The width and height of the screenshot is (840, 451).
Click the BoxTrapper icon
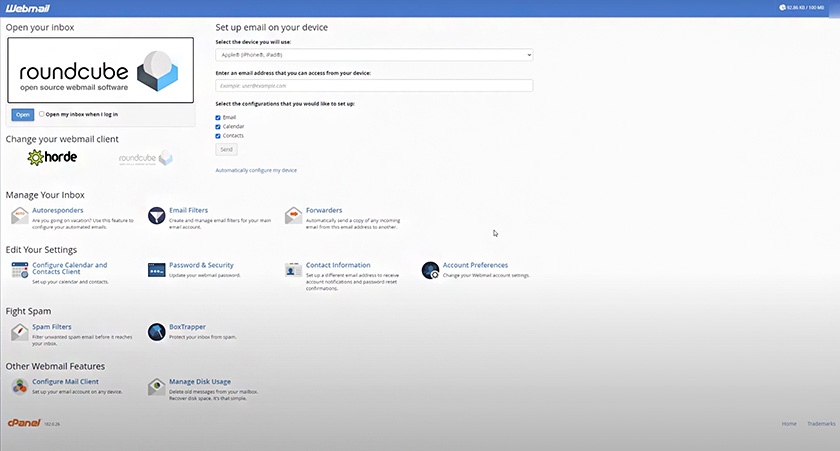coord(156,332)
